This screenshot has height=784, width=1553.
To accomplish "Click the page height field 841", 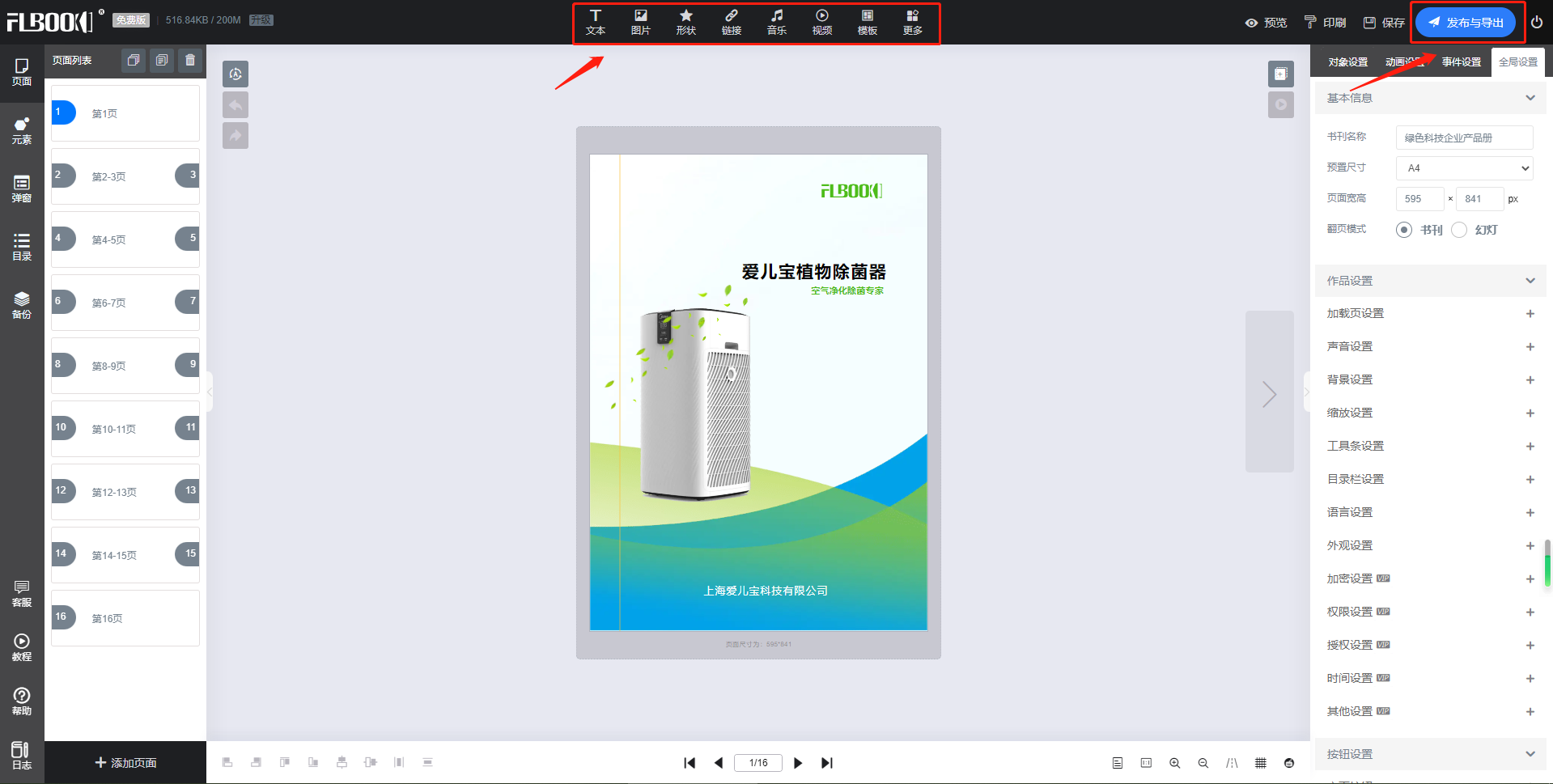I will 1480,199.
